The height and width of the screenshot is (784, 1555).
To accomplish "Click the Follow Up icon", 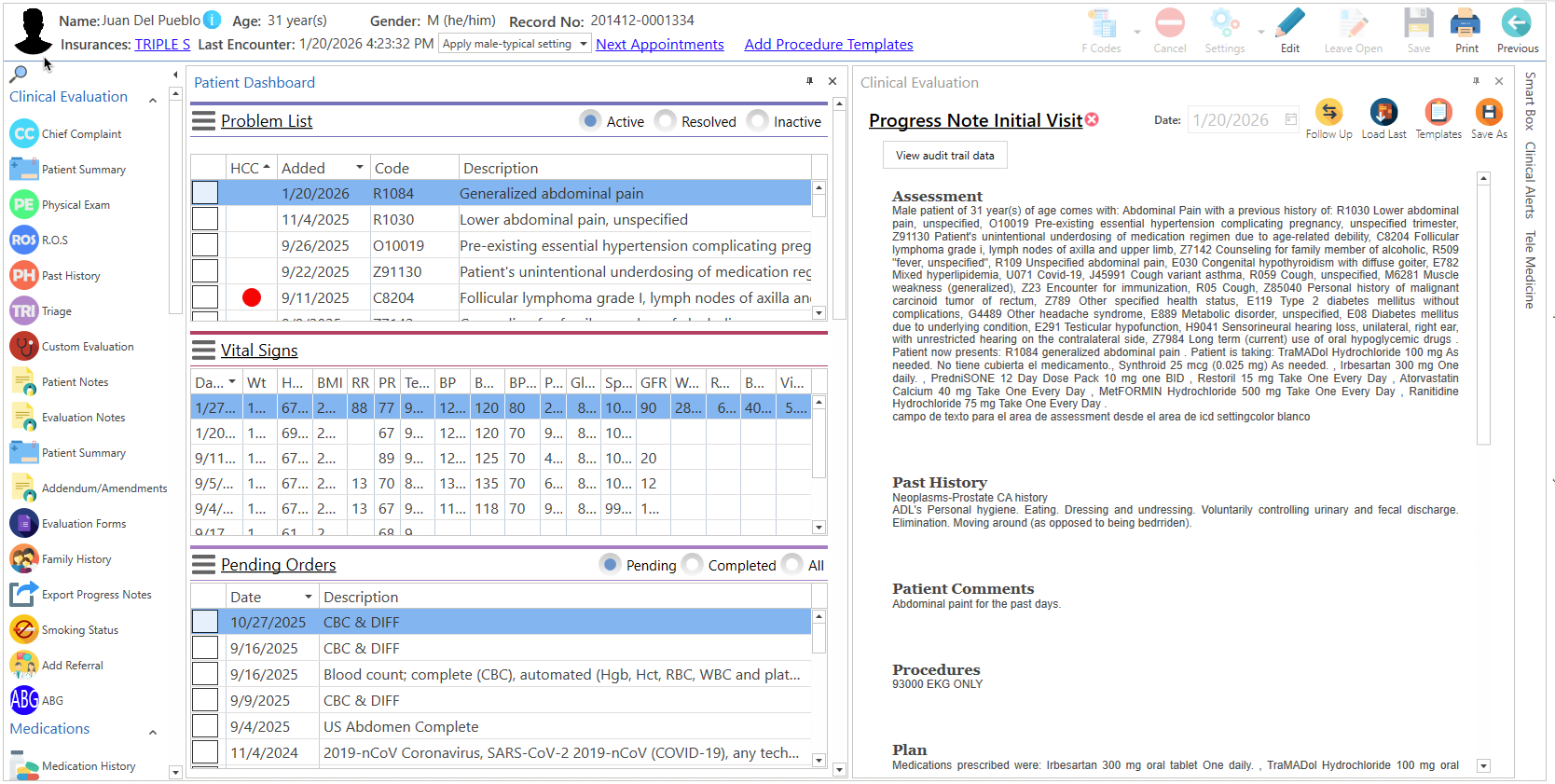I will pos(1329,113).
